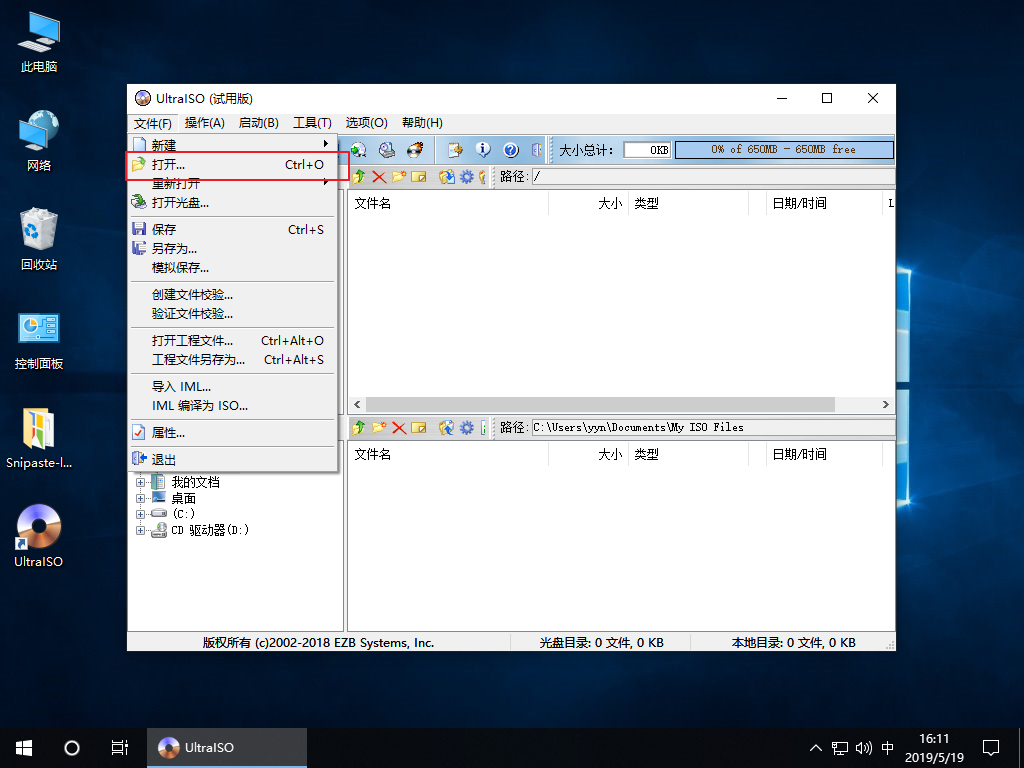
Task: Select the UltraISO desktop shortcut
Action: (x=39, y=536)
